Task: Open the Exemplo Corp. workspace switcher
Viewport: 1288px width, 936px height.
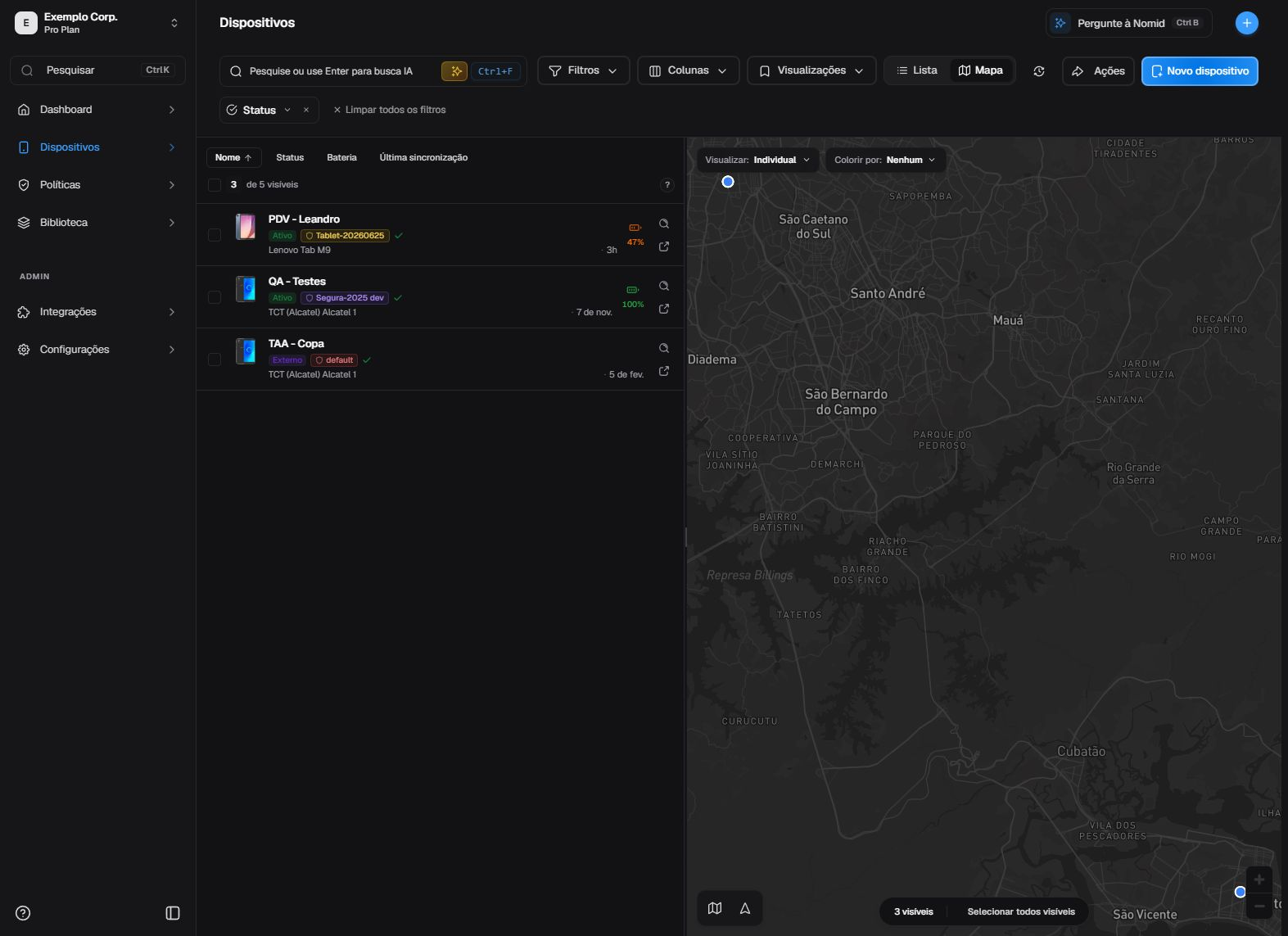Action: (97, 23)
